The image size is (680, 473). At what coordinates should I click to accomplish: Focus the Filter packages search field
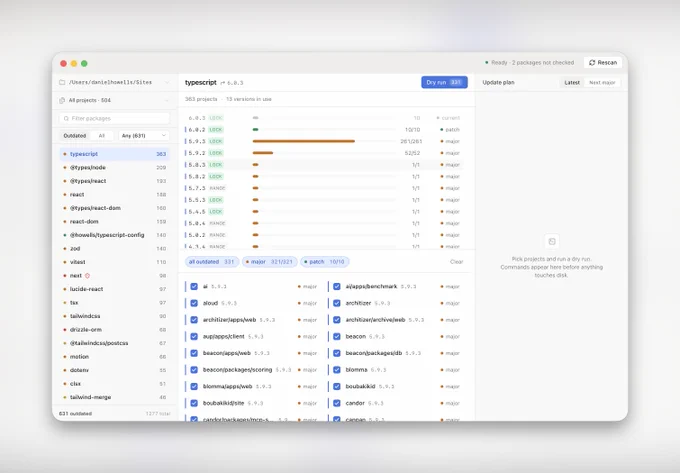click(114, 118)
